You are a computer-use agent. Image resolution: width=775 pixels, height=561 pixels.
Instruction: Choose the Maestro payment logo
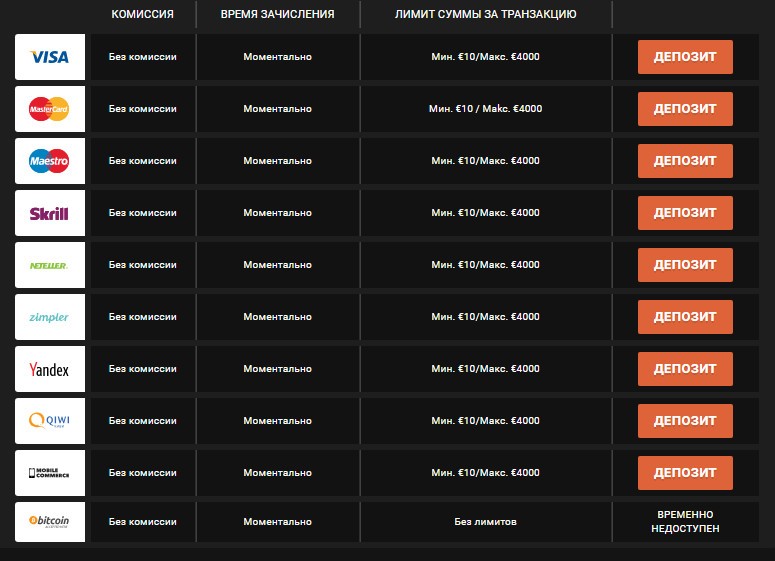[50, 161]
